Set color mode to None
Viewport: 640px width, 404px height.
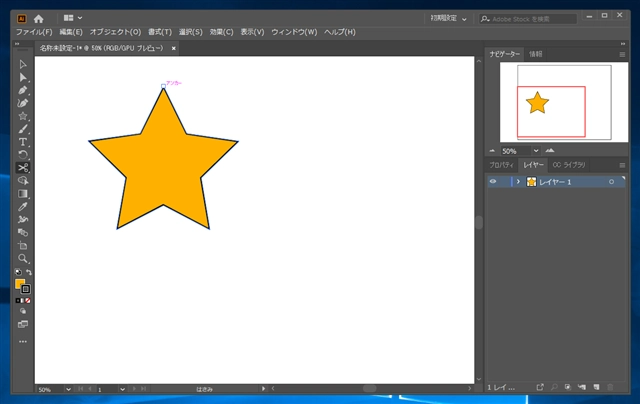coord(28,300)
